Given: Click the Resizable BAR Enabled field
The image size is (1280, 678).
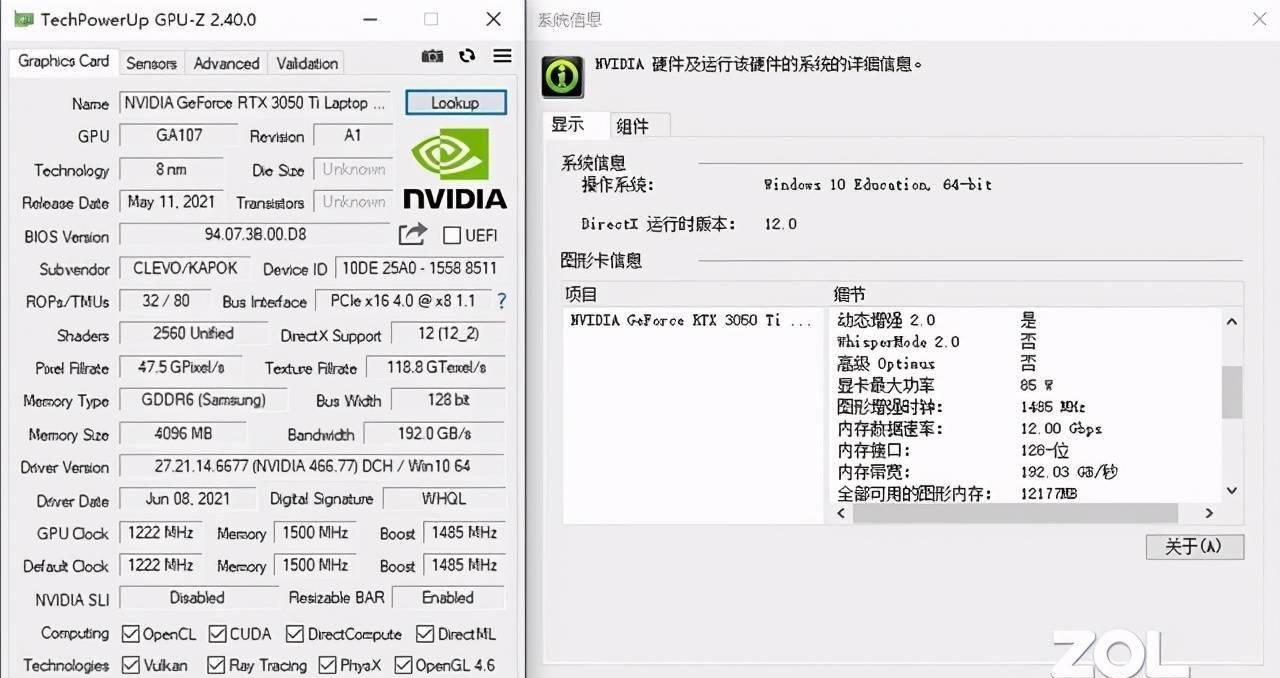Looking at the screenshot, I should coord(448,597).
